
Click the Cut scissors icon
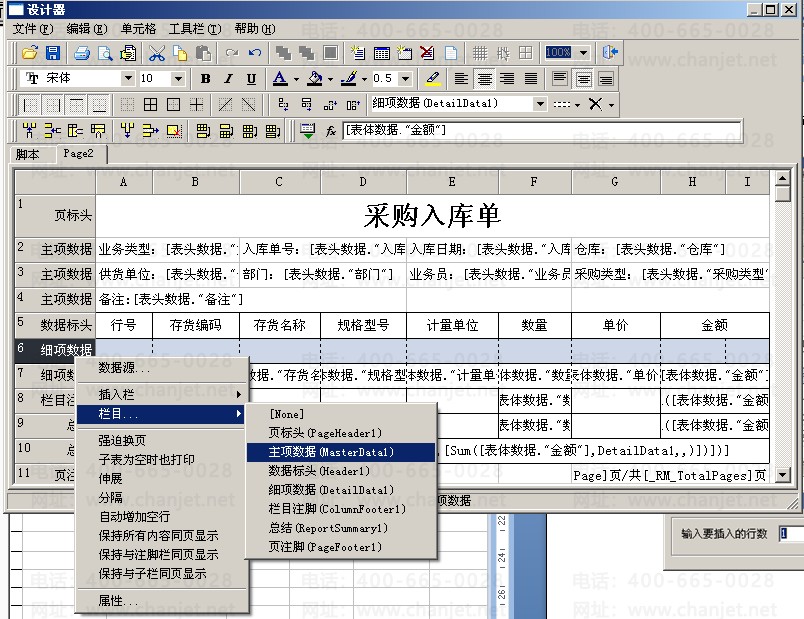pos(157,53)
